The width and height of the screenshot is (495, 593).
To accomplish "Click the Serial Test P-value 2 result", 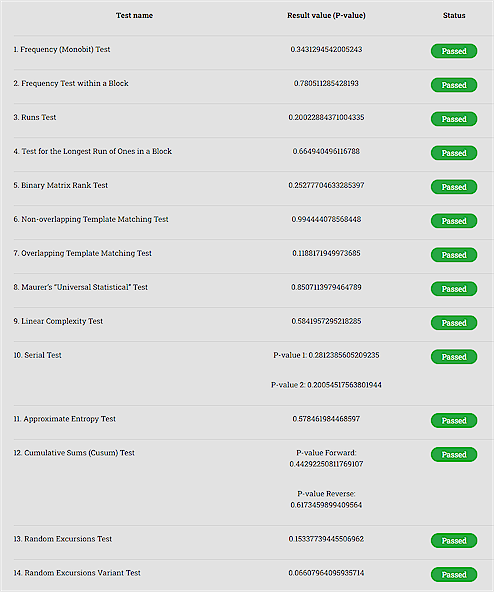I will tap(326, 385).
